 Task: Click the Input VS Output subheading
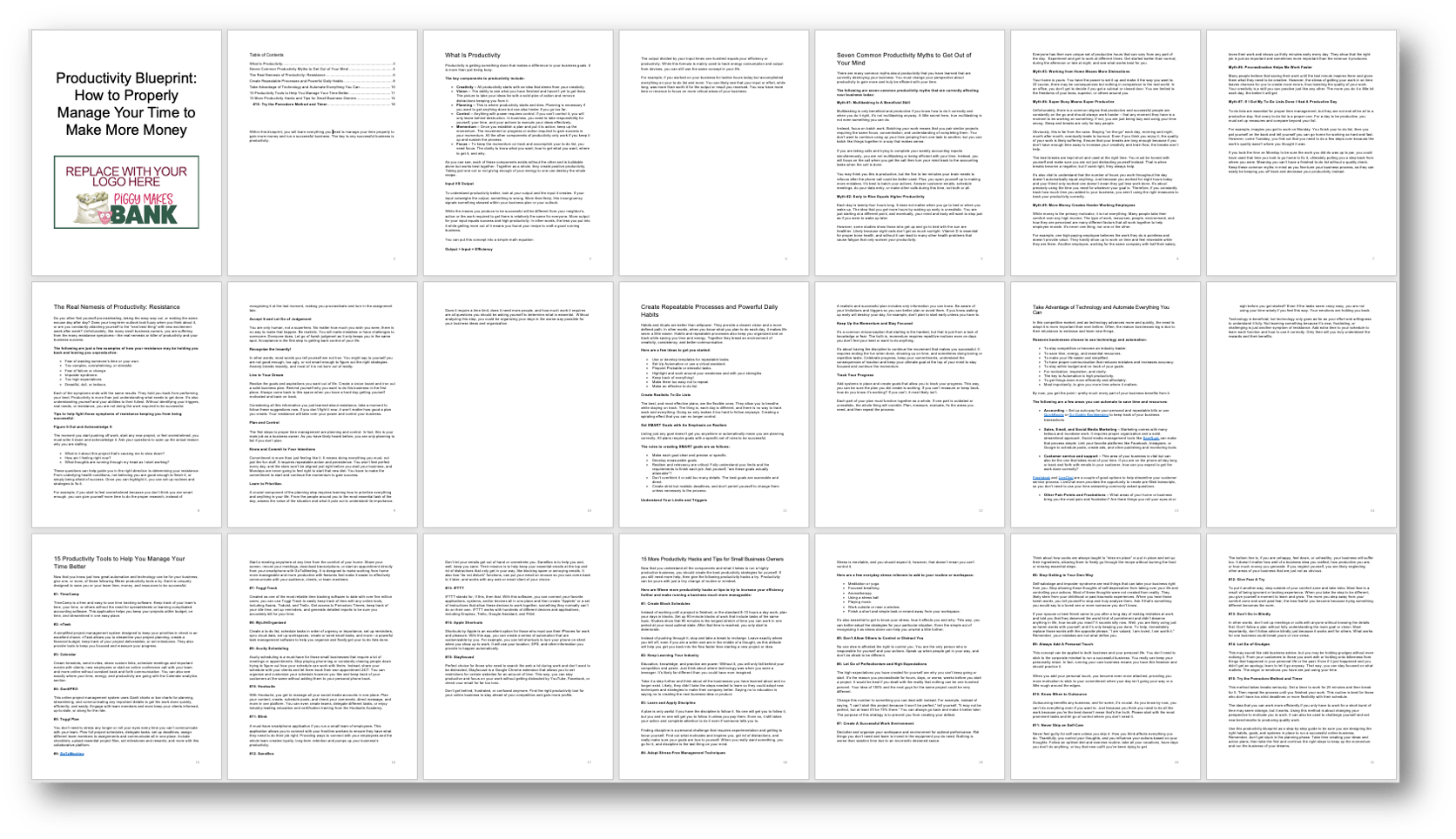click(x=461, y=184)
